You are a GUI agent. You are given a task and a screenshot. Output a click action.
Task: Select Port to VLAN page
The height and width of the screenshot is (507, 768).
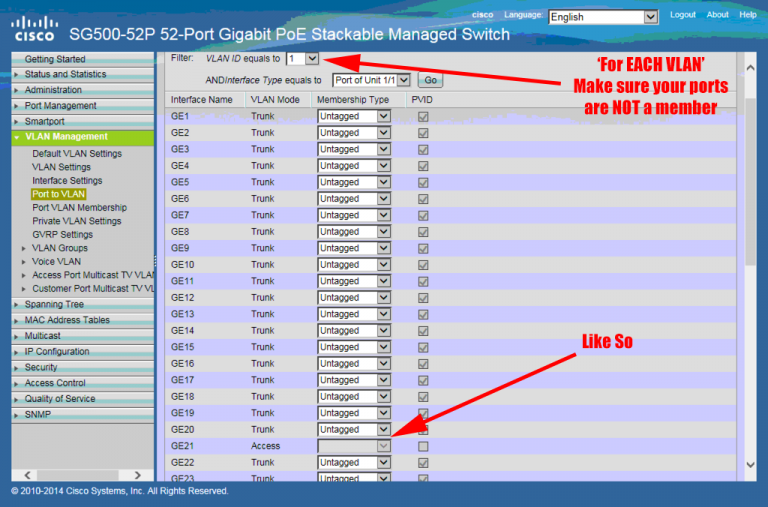point(58,194)
